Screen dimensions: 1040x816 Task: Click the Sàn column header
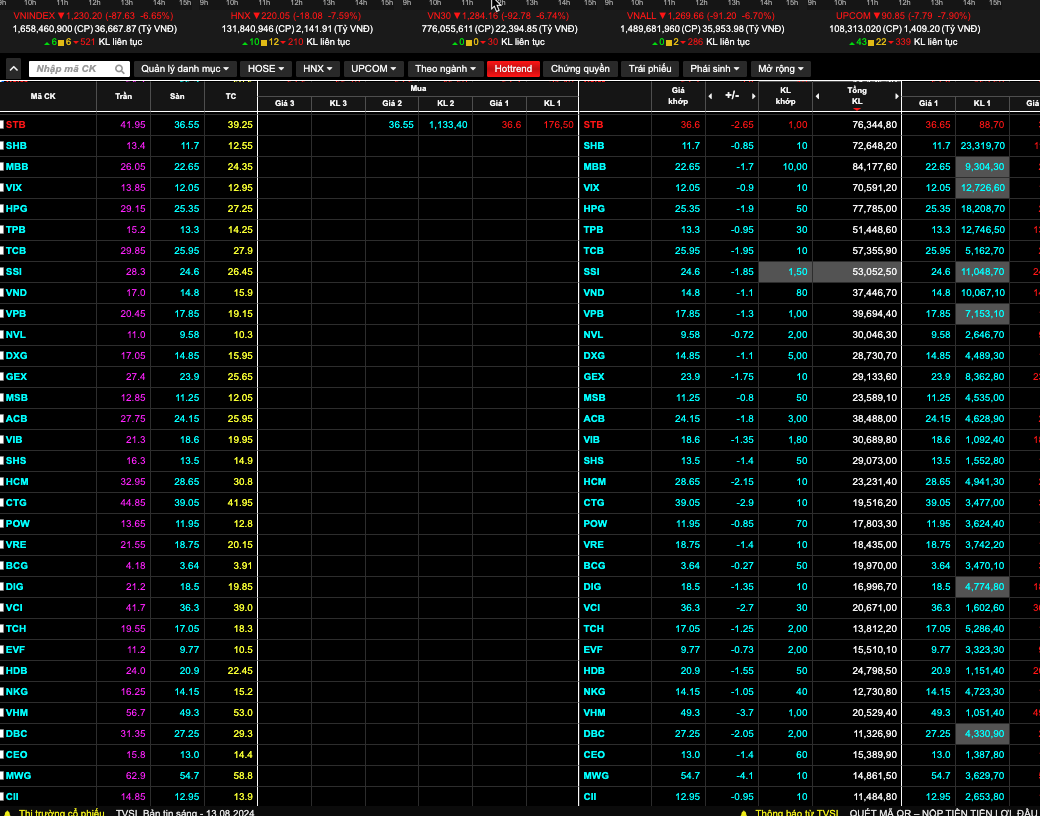[x=177, y=96]
